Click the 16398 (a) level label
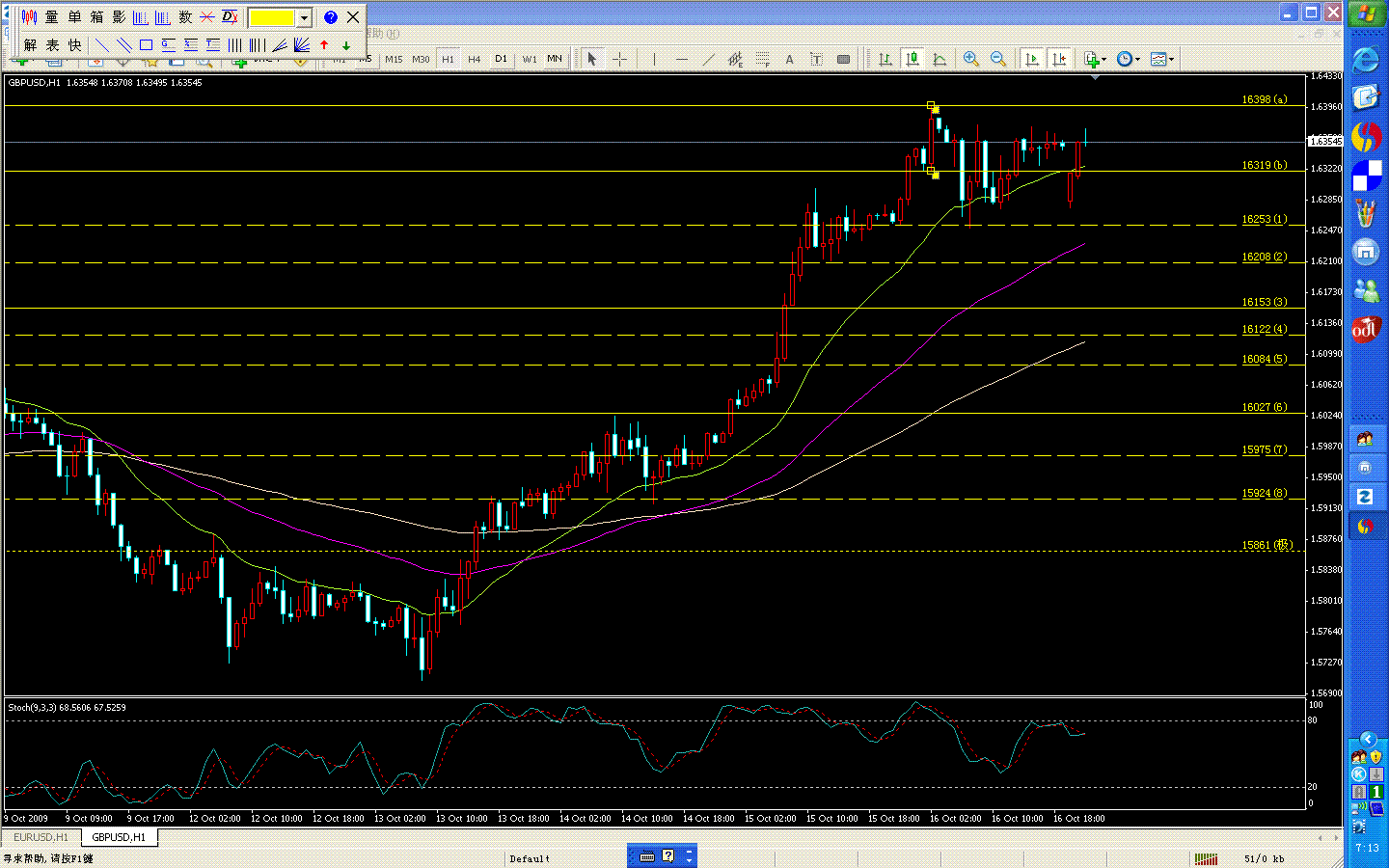Image resolution: width=1389 pixels, height=868 pixels. click(1264, 99)
